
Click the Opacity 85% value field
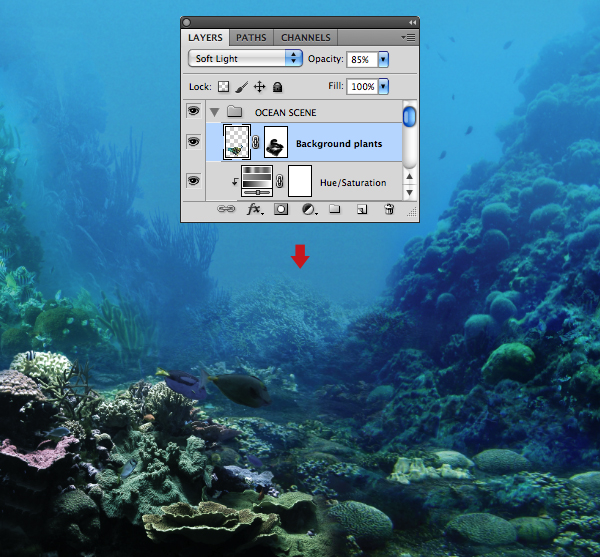coord(362,59)
